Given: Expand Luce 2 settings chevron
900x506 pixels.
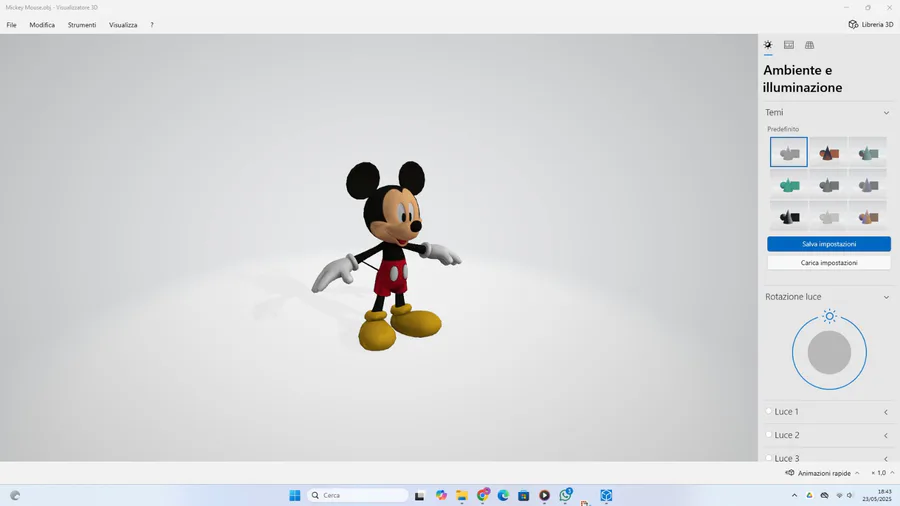Looking at the screenshot, I should click(x=886, y=435).
